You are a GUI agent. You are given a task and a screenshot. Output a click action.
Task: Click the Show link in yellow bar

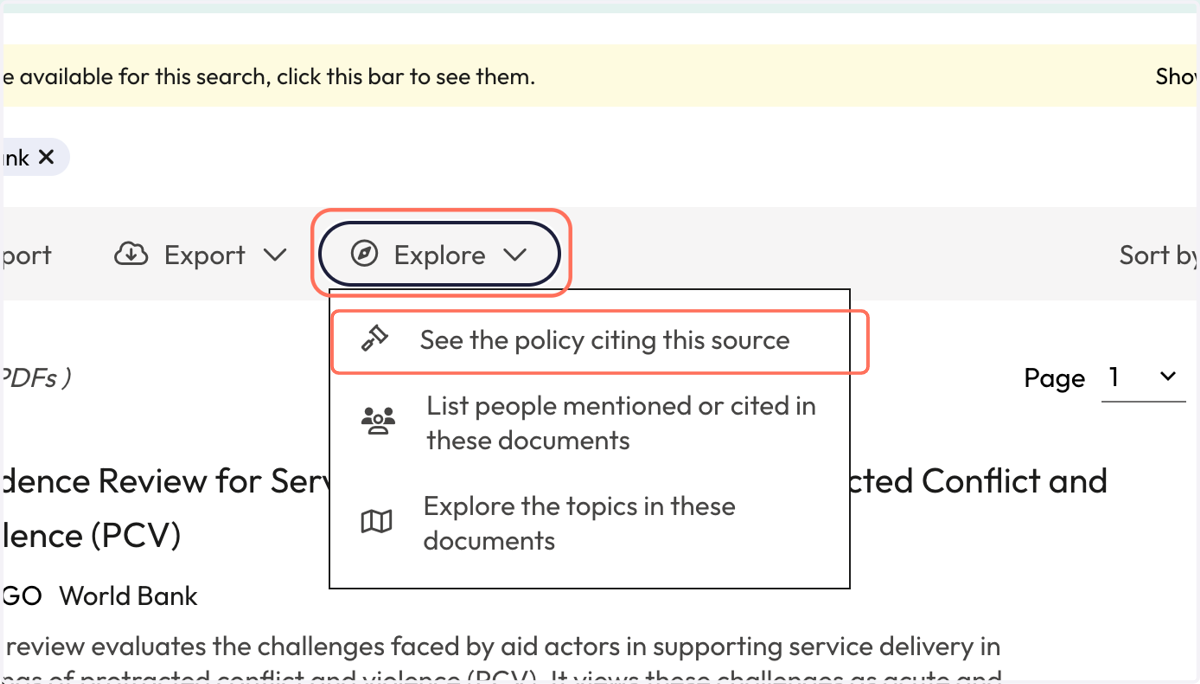click(x=1177, y=76)
